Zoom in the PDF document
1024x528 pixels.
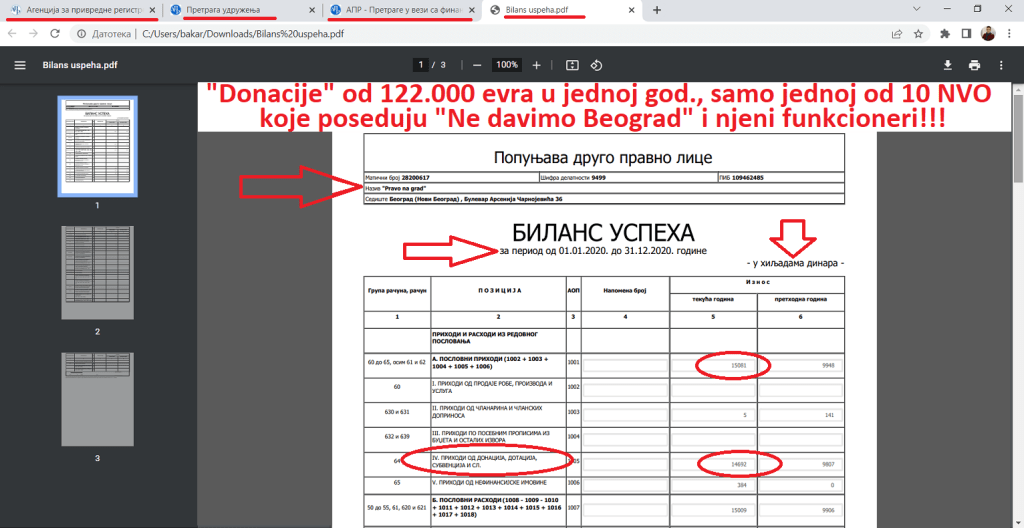(x=537, y=65)
